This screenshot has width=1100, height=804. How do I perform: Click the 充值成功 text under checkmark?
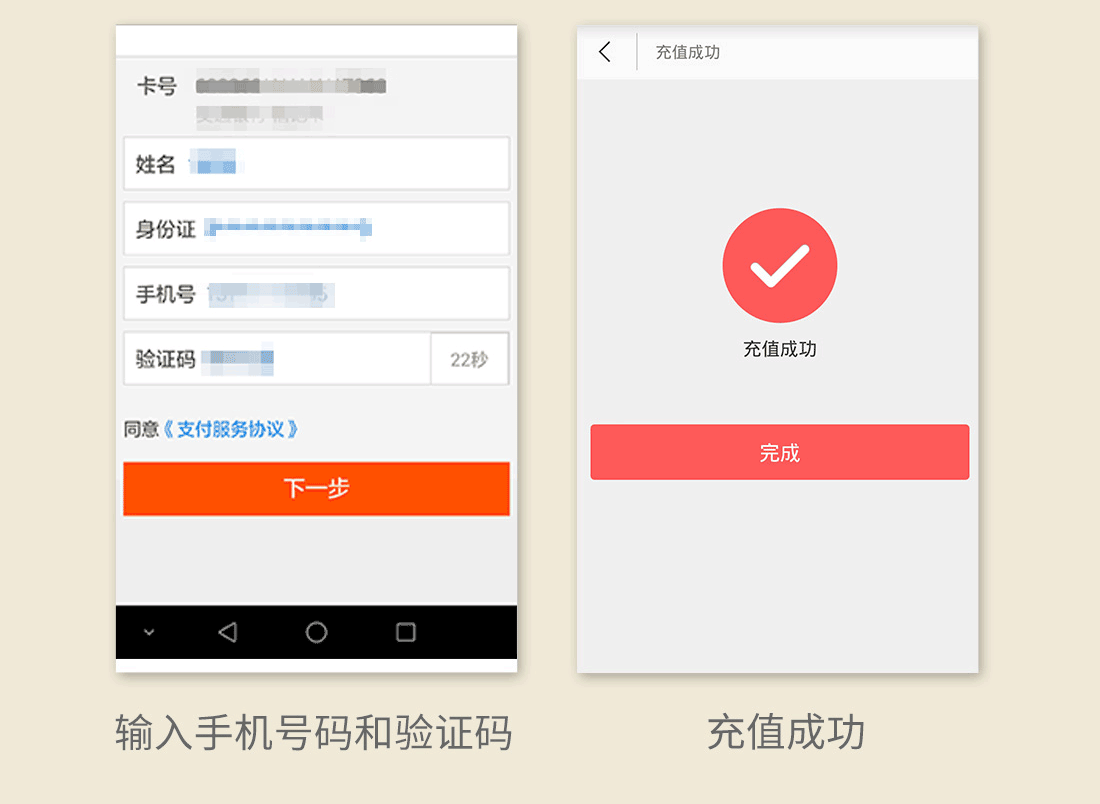click(779, 349)
